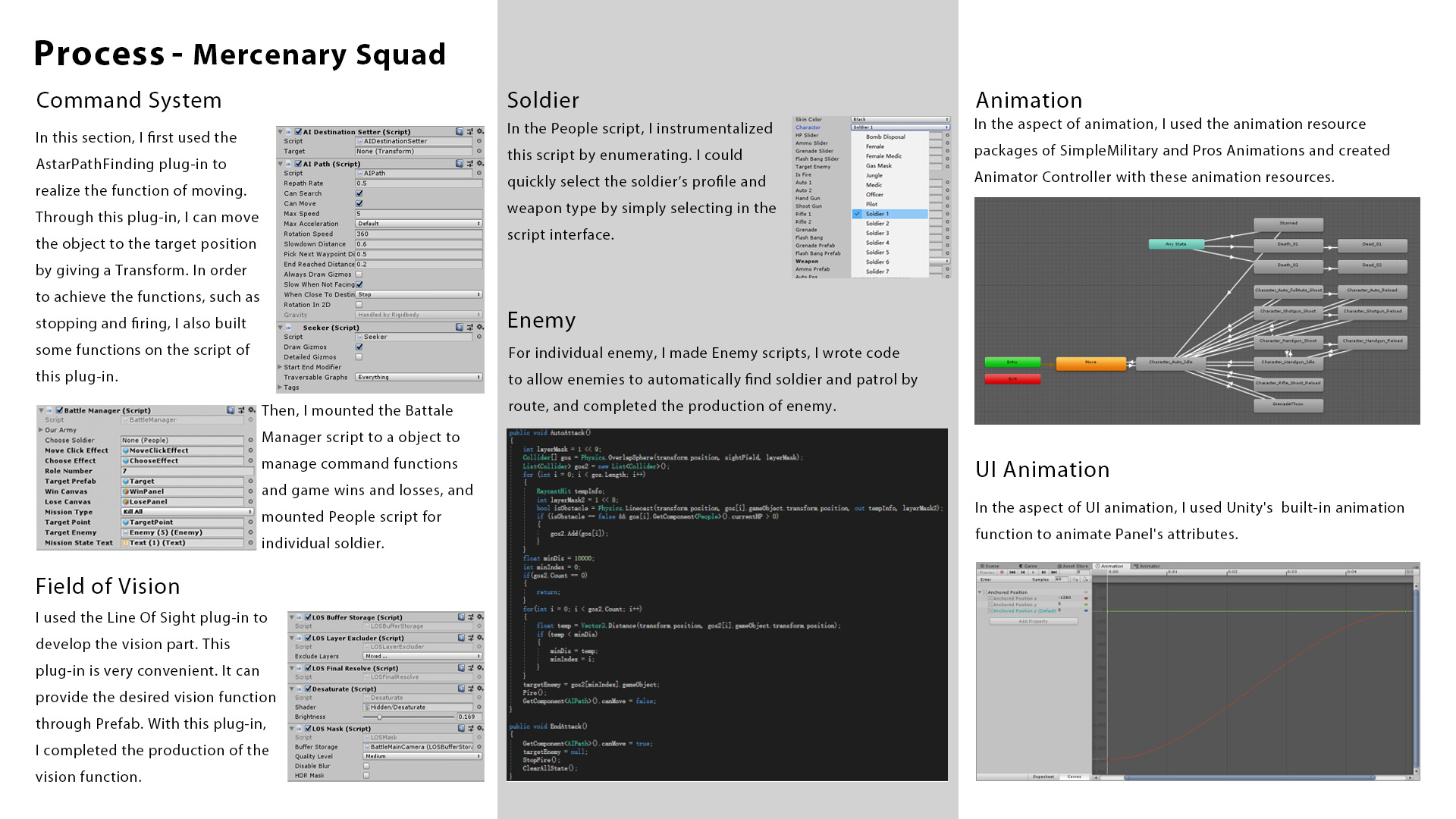1456x819 pixels.
Task: Open gear menu of Battle Manager script
Action: 251,410
